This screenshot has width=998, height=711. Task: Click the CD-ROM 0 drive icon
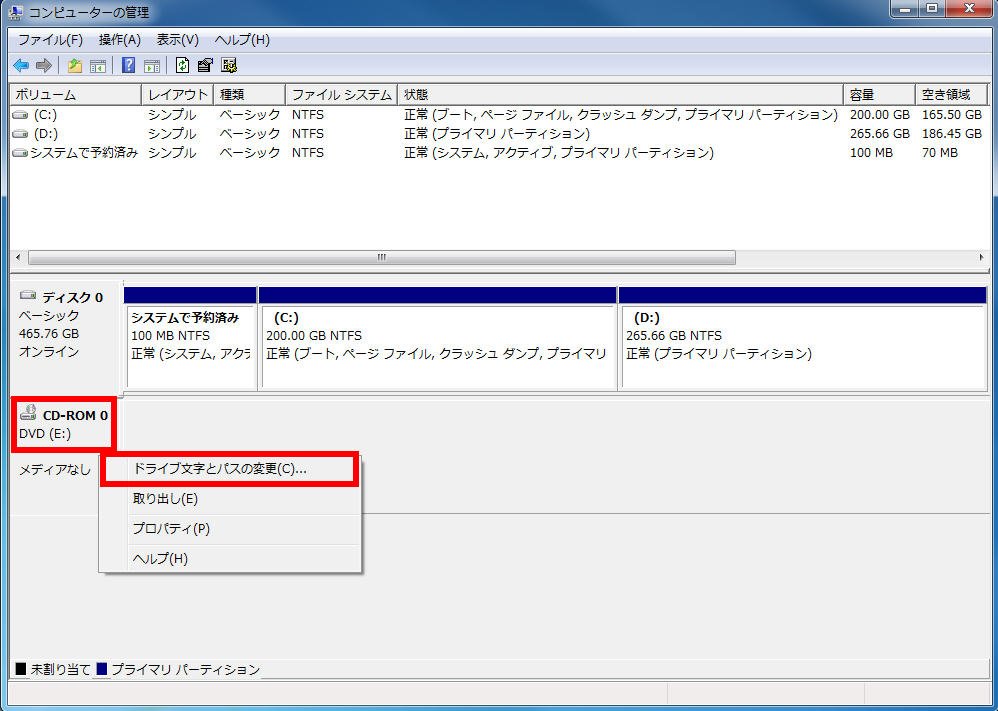28,413
